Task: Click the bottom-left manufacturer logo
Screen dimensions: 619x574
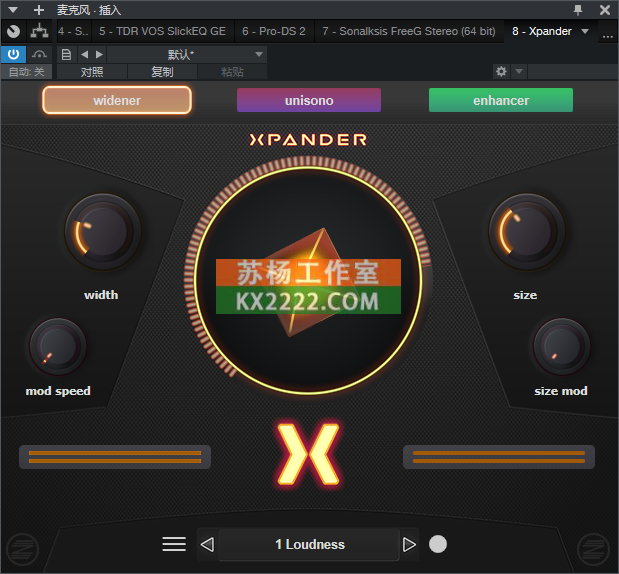Action: click(x=23, y=549)
